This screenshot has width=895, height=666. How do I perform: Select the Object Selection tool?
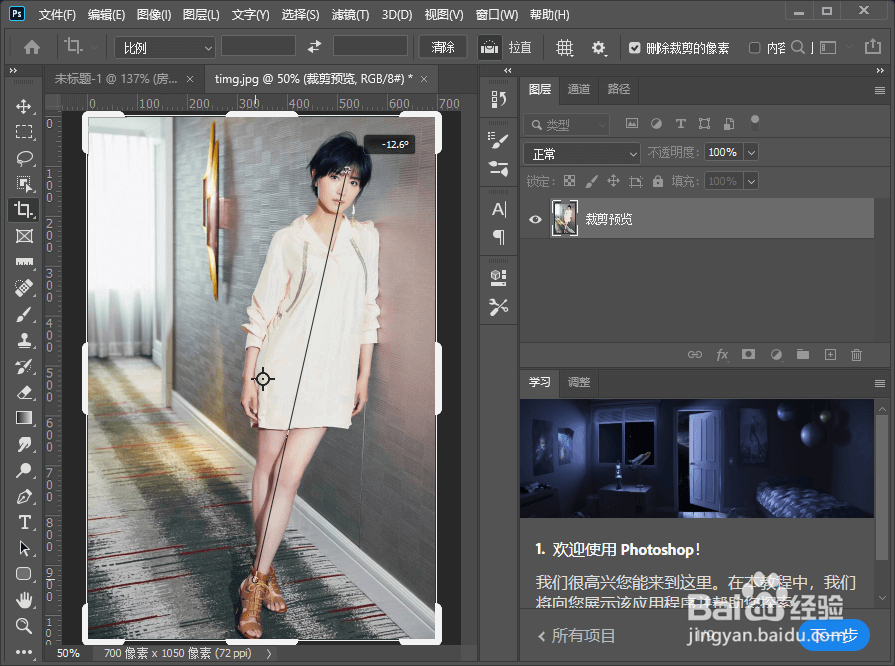tap(23, 184)
